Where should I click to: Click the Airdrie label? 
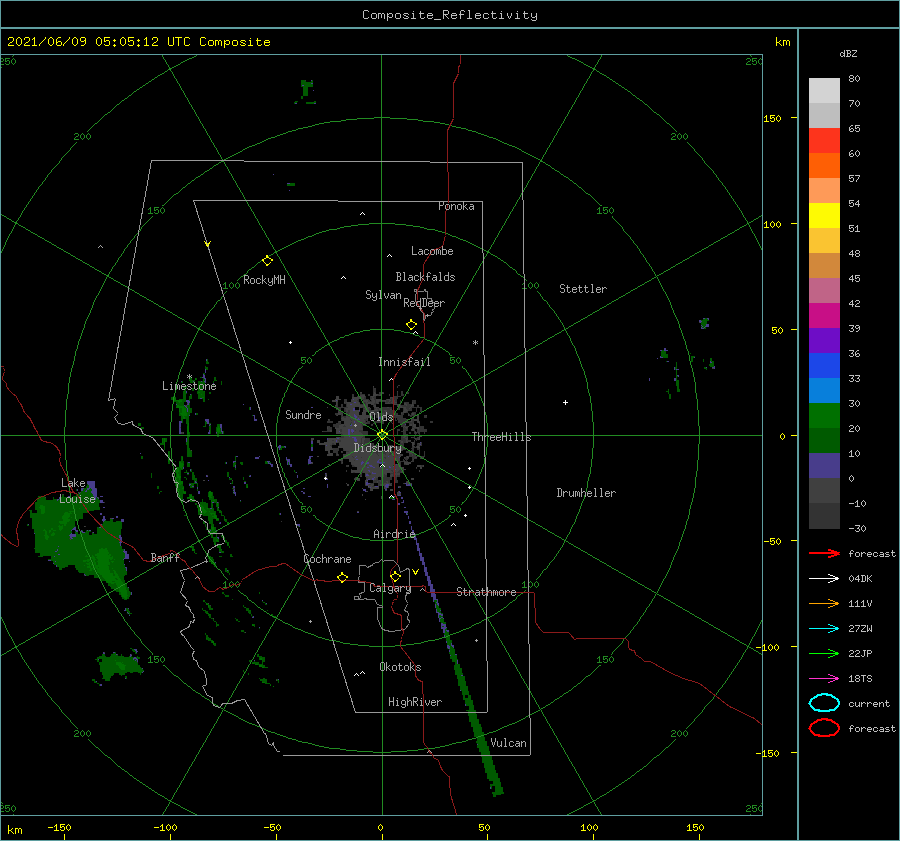[394, 534]
